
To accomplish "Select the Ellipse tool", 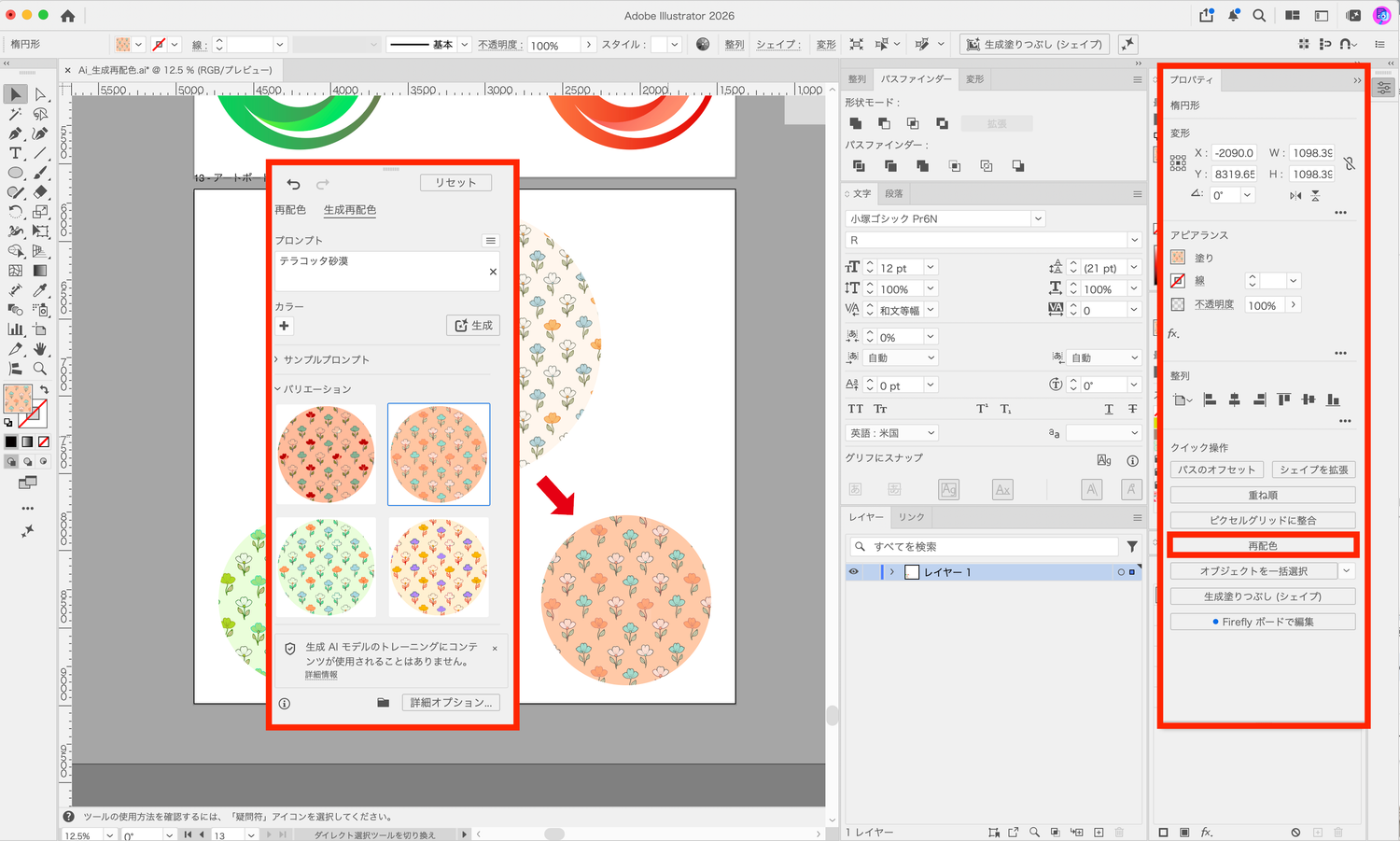I will (x=15, y=173).
